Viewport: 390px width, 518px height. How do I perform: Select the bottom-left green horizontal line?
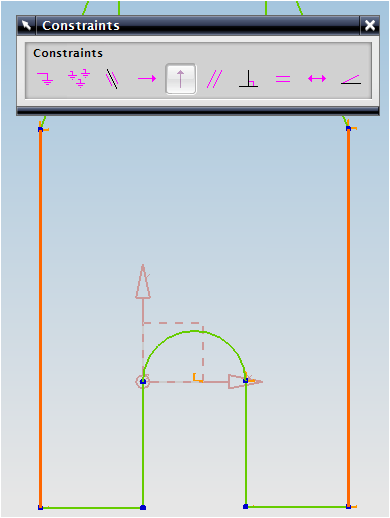click(x=92, y=508)
